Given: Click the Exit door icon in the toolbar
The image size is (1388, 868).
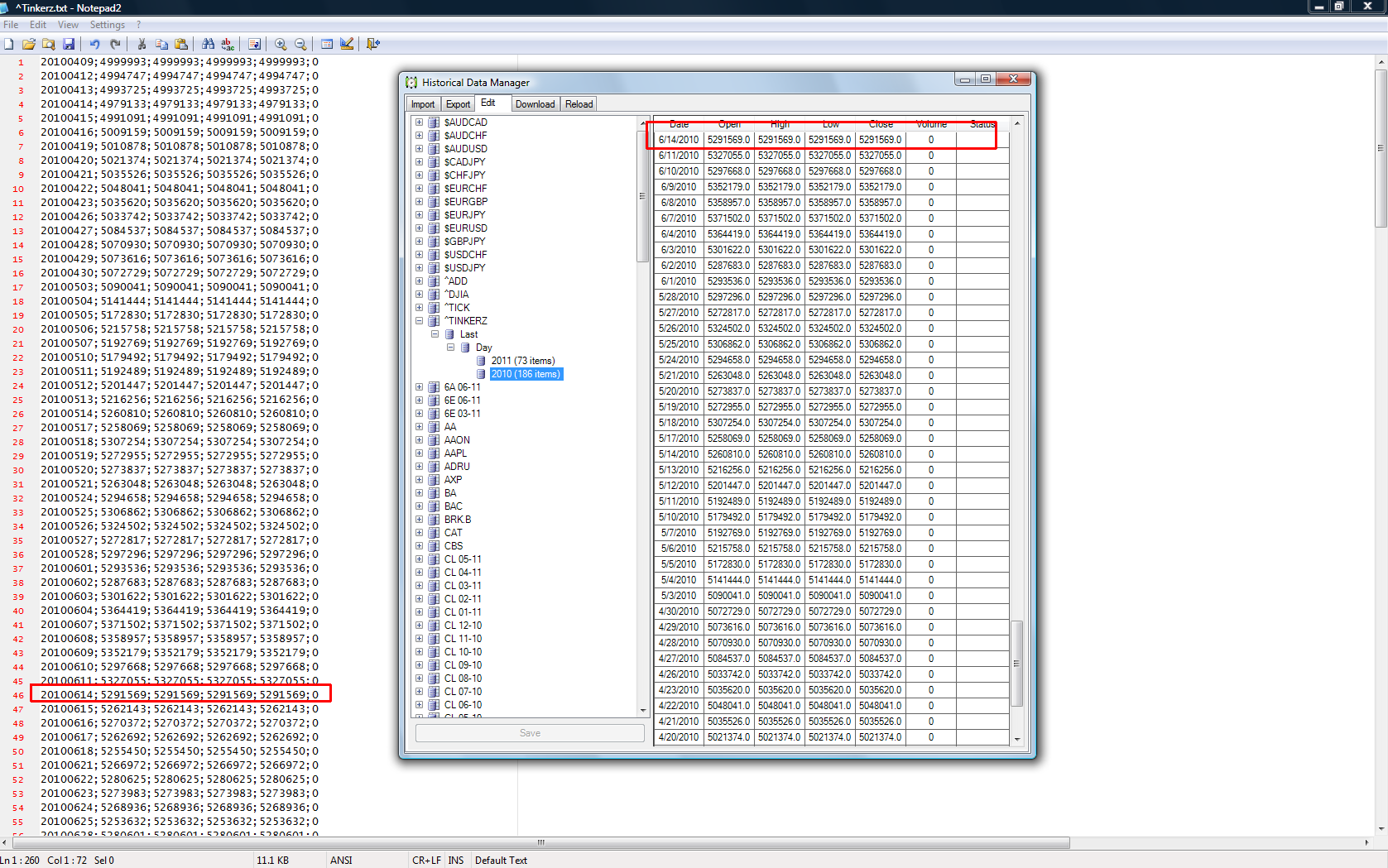Looking at the screenshot, I should coord(373,44).
